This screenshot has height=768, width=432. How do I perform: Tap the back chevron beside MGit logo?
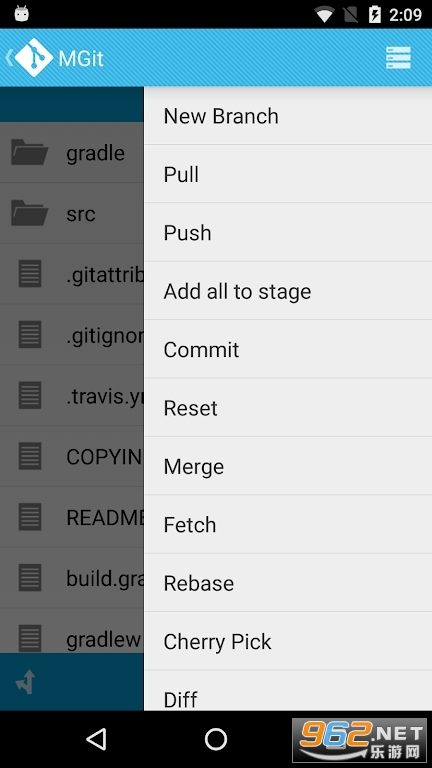[9, 57]
